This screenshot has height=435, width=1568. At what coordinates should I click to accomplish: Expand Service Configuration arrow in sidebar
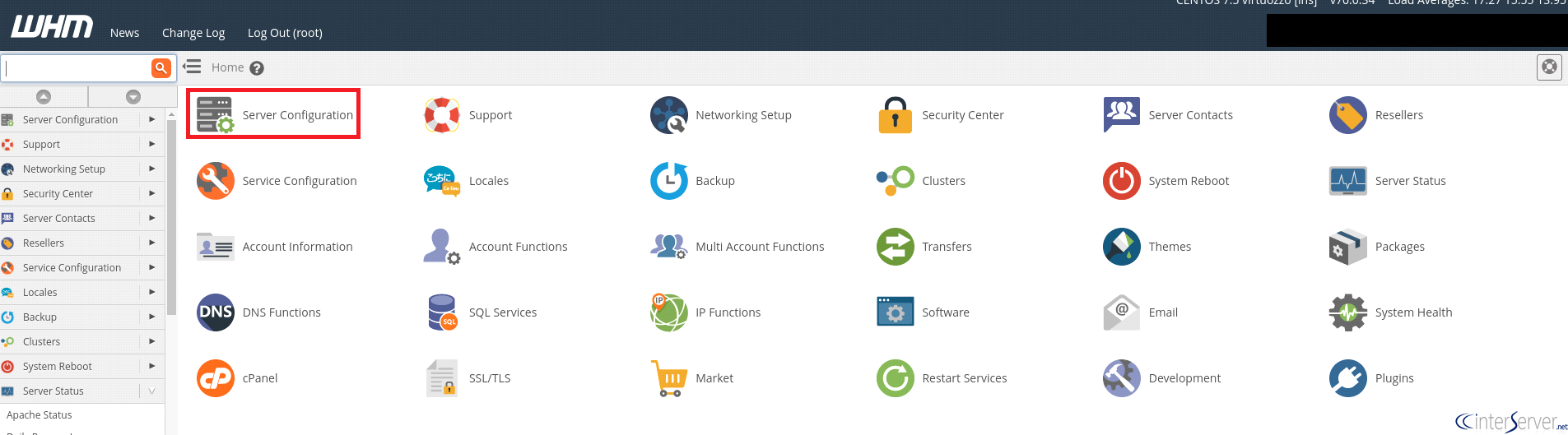pos(152,267)
